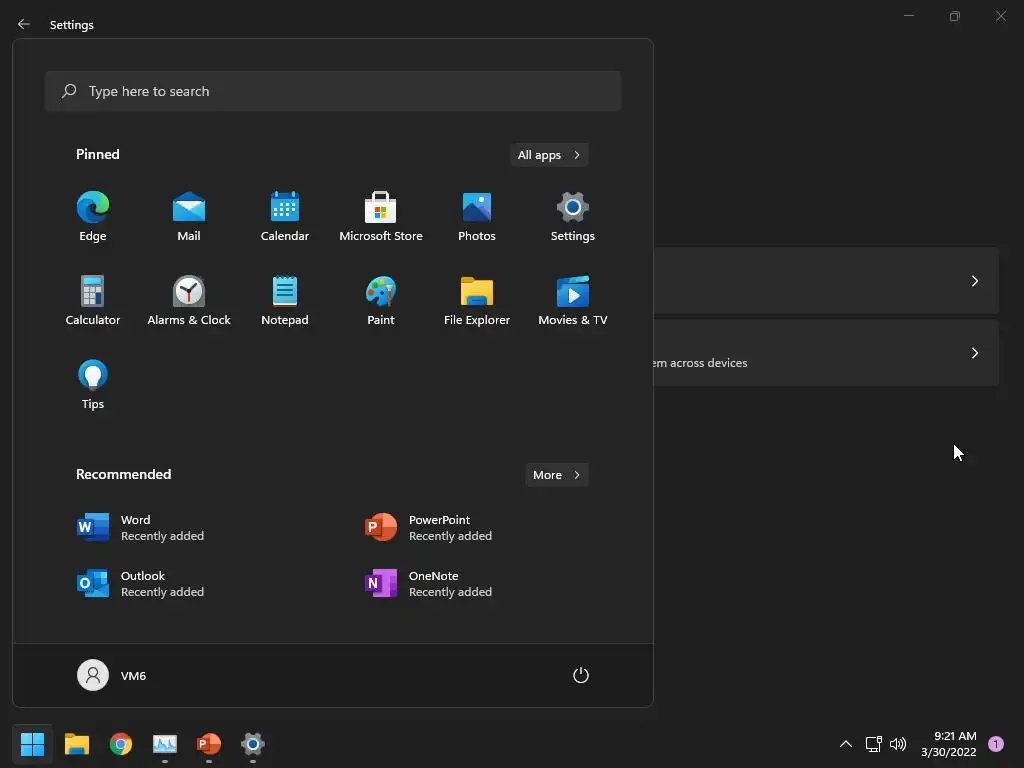
Task: Open the Calendar pinned app
Action: 285,217
